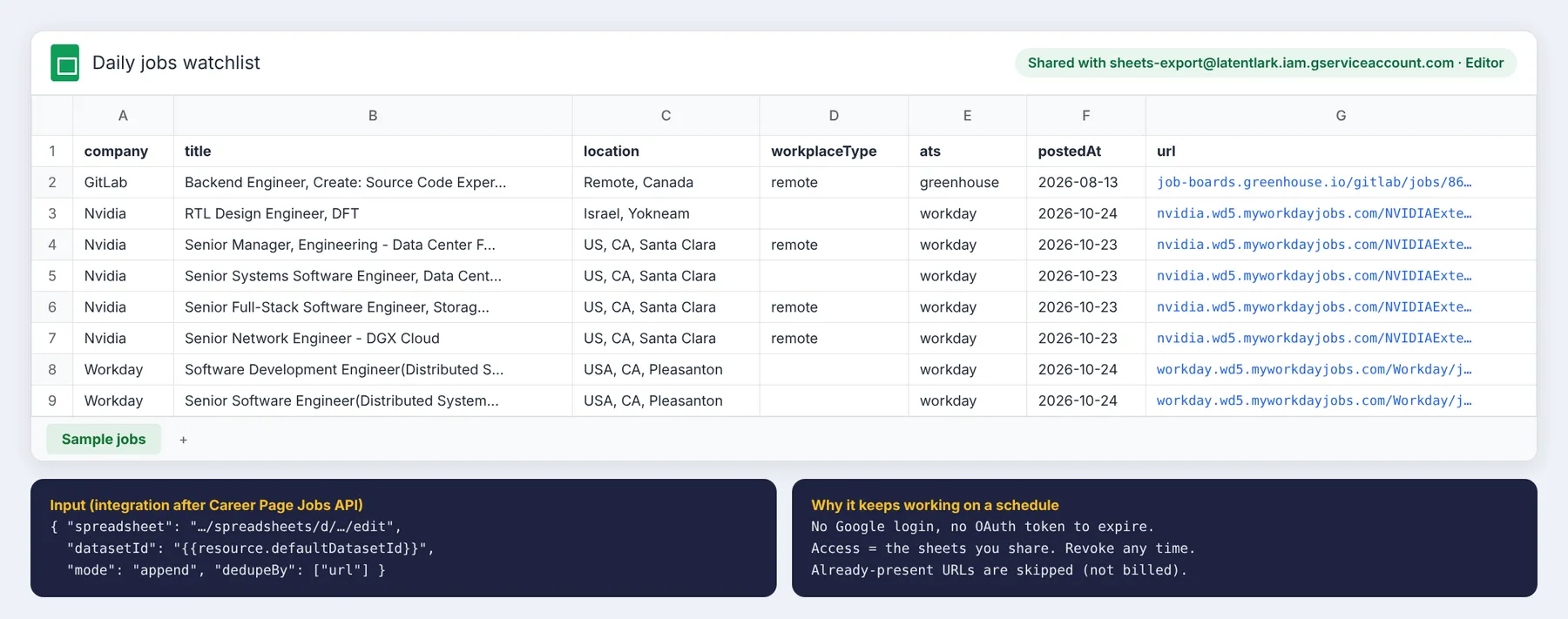
Task: Select row 1 header number
Action: click(x=52, y=151)
